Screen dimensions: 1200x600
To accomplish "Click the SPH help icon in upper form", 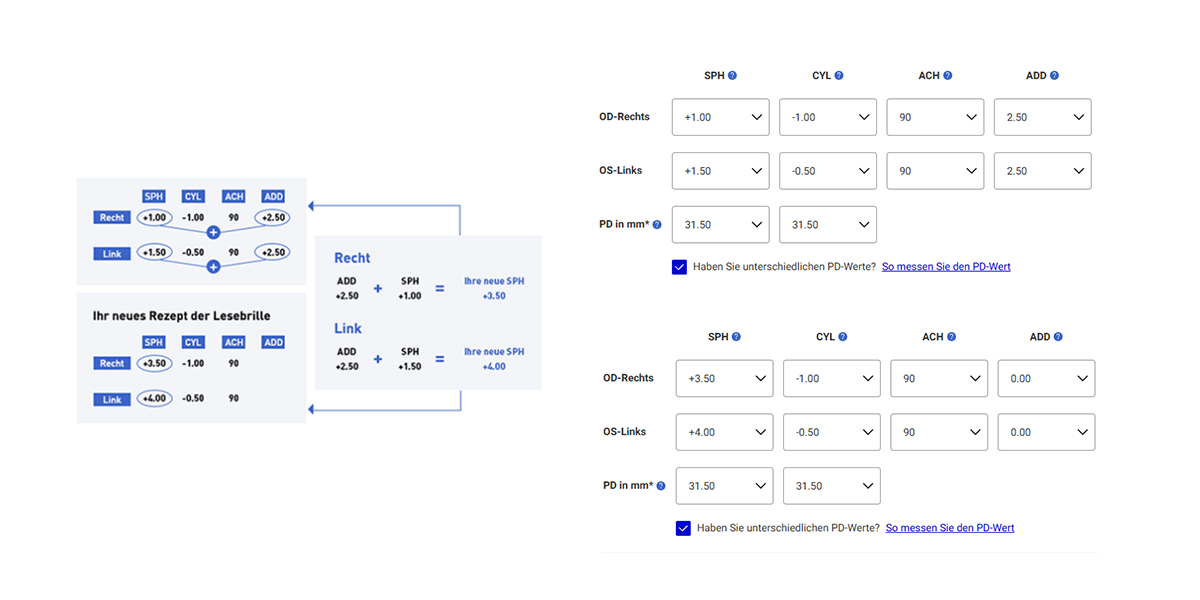I will (x=732, y=76).
